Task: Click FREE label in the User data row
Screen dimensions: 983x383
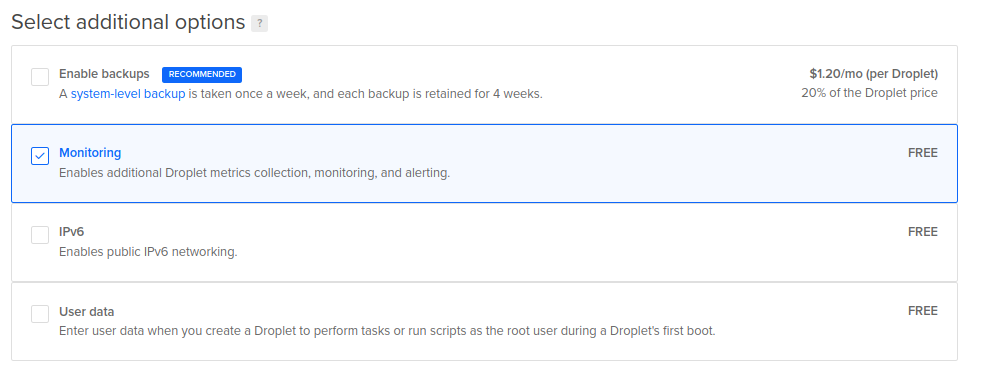Action: 923,311
